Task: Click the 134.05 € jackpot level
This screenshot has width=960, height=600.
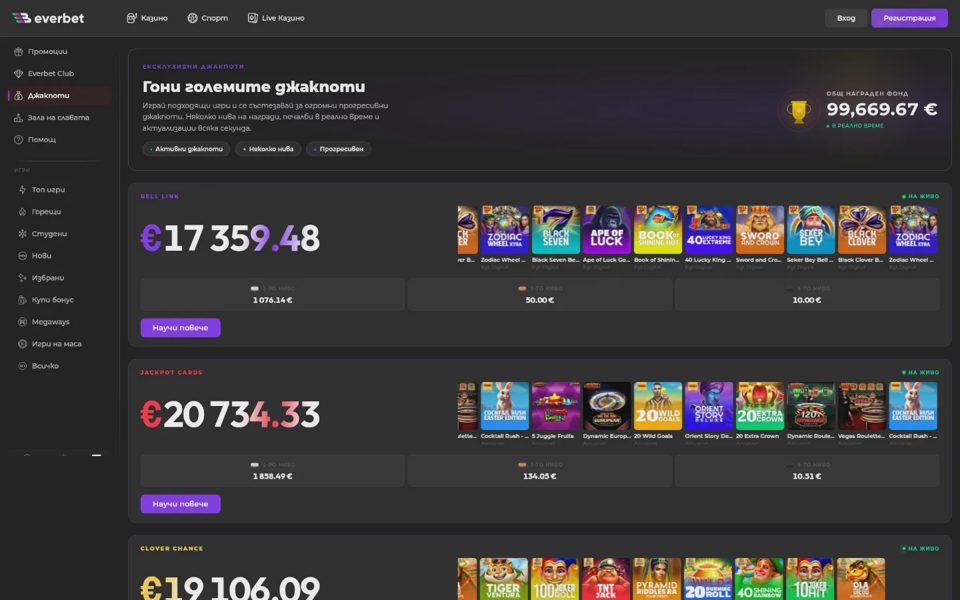Action: (539, 476)
